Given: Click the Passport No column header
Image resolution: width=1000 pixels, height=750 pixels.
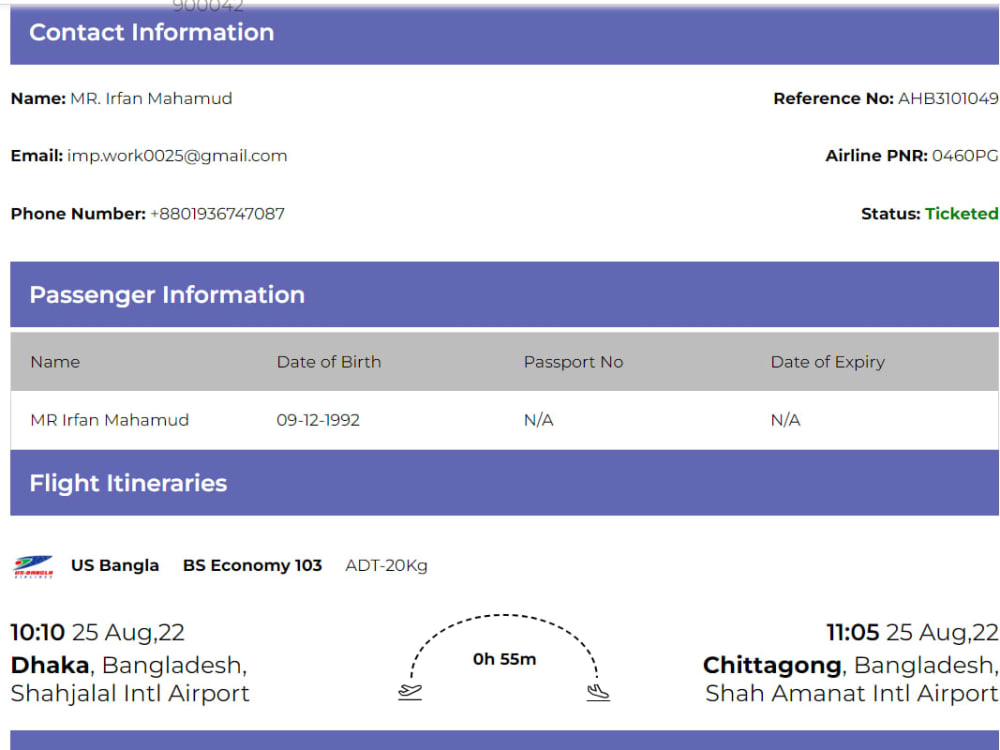Looking at the screenshot, I should coord(573,362).
